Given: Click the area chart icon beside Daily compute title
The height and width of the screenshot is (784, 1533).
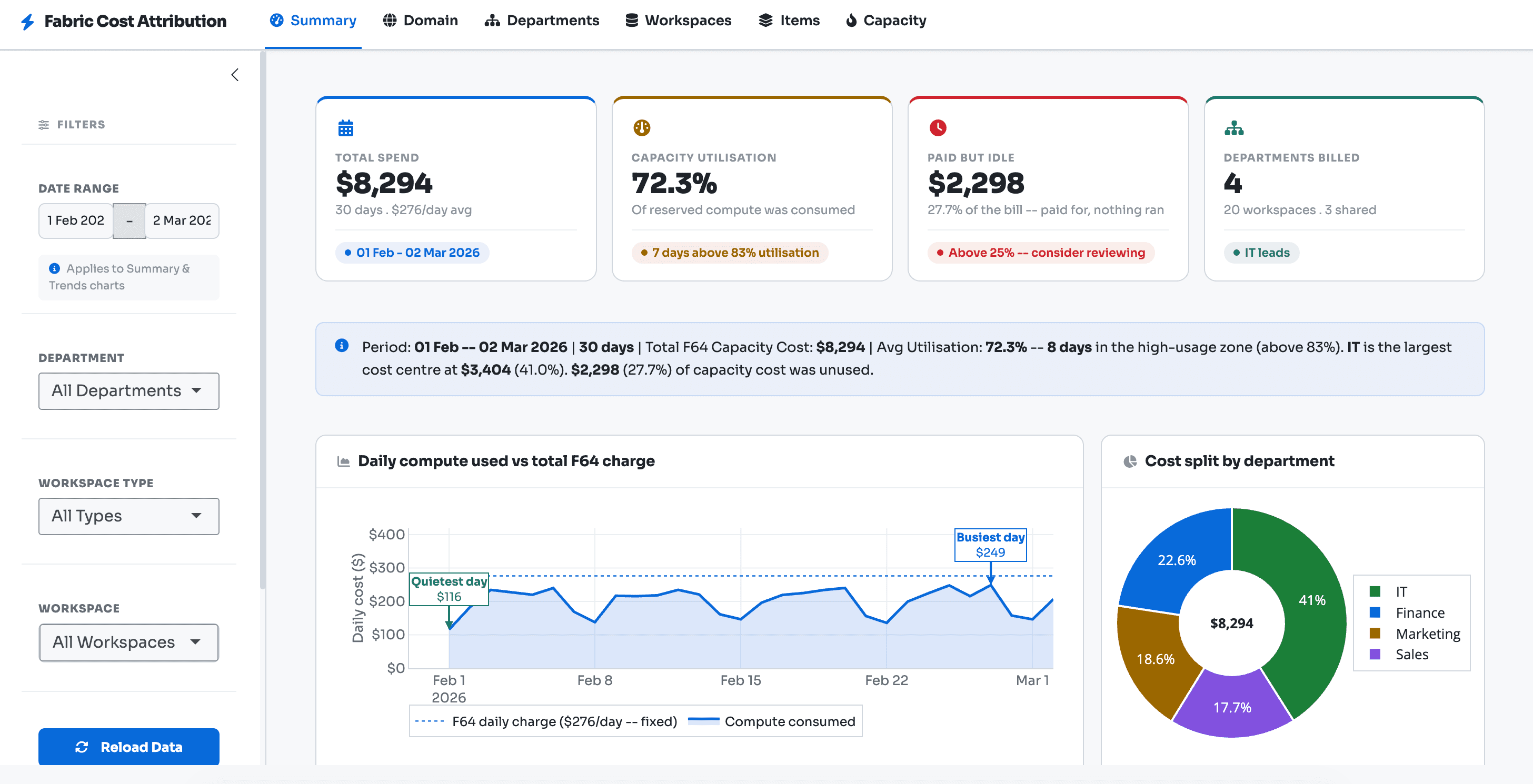Looking at the screenshot, I should coord(343,461).
